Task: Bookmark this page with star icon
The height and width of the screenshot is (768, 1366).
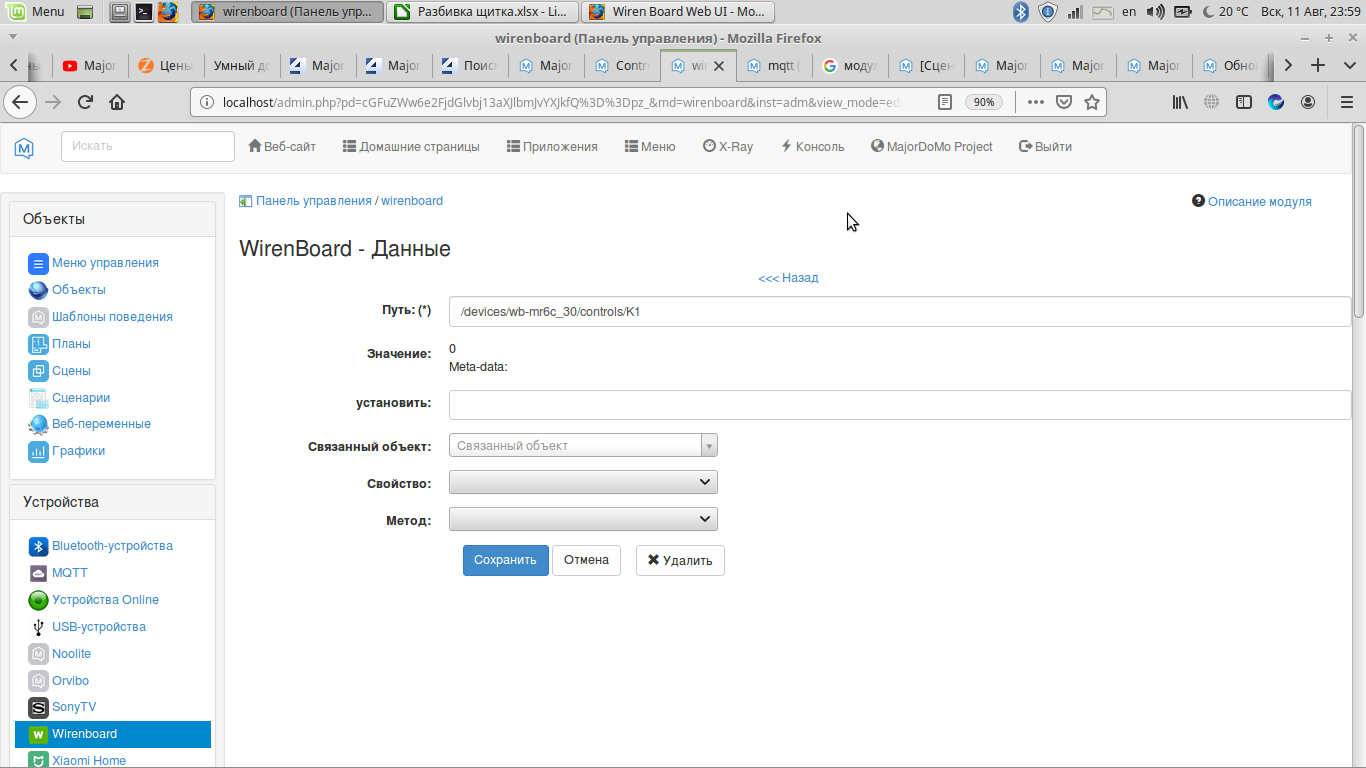Action: (x=1092, y=102)
